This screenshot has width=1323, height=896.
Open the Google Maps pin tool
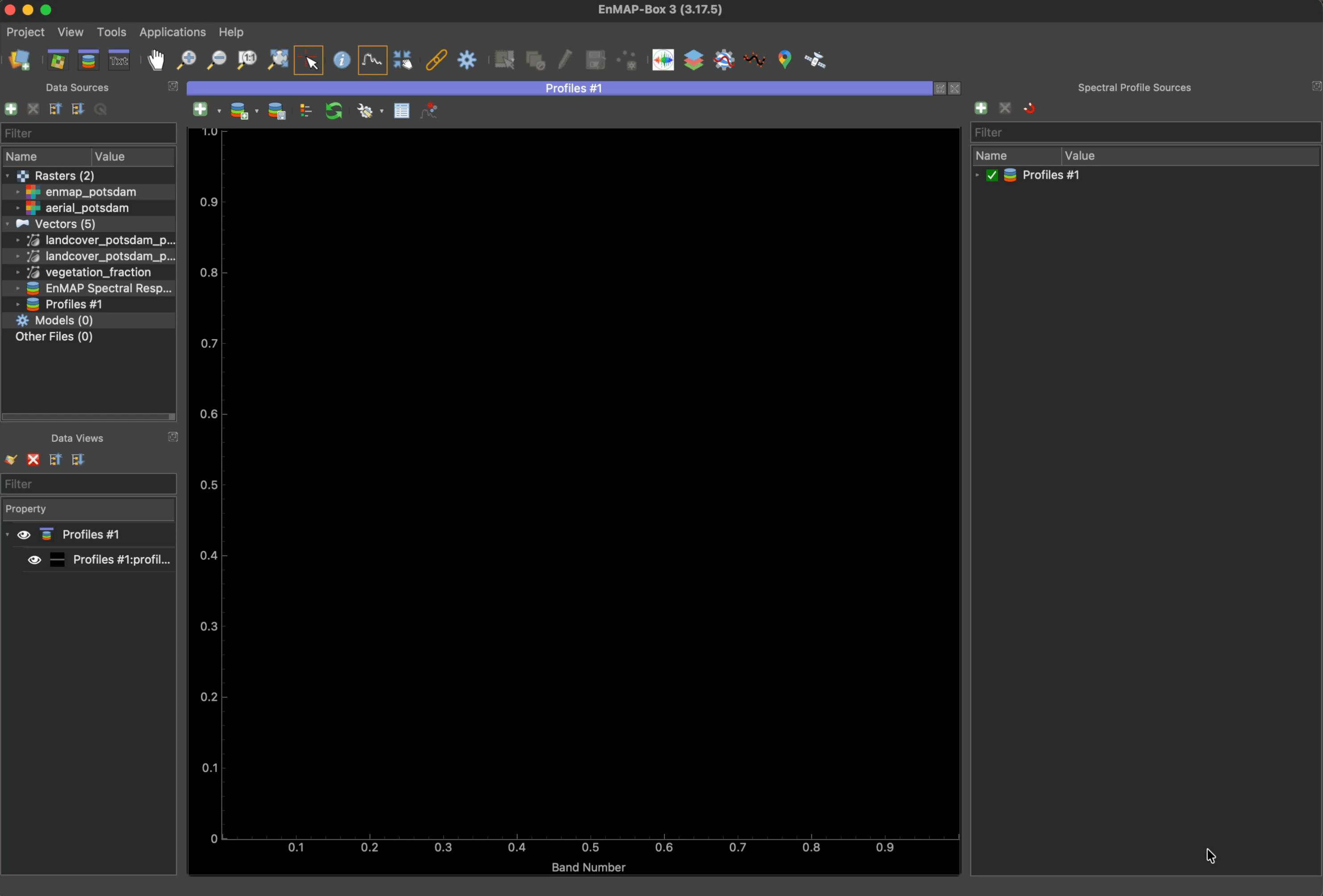coord(785,60)
